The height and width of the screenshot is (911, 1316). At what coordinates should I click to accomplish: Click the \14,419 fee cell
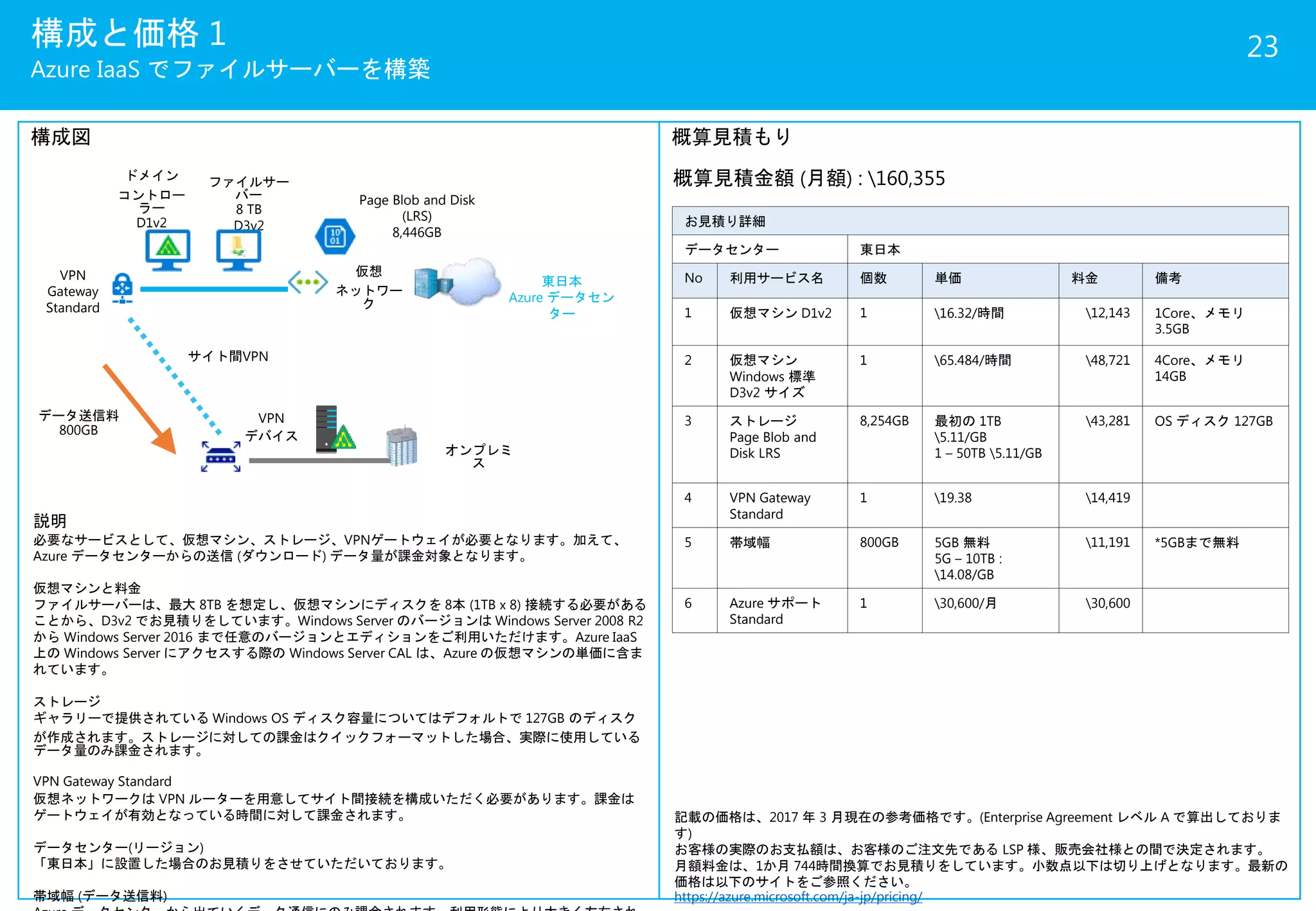(x=1101, y=506)
